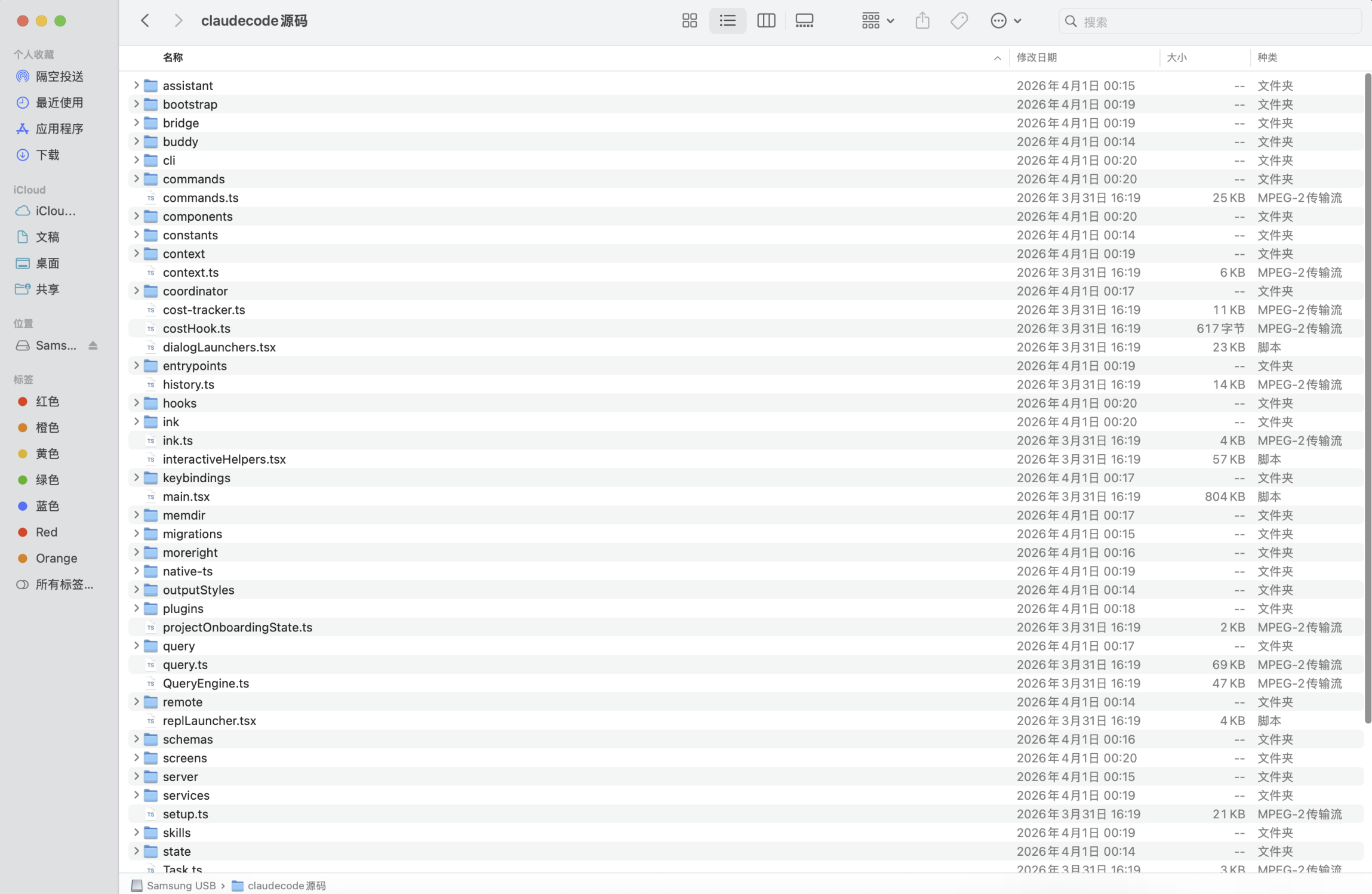Expand the services folder
The width and height of the screenshot is (1372, 894).
pos(136,795)
